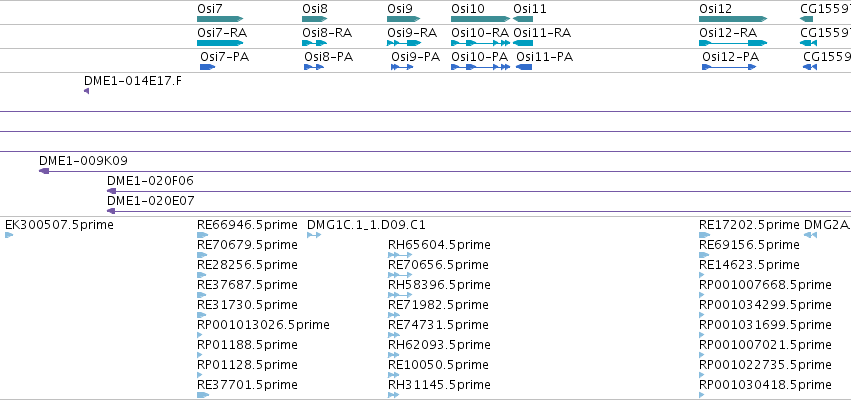Click the RE28256.5prime EST glyph

coord(202,275)
